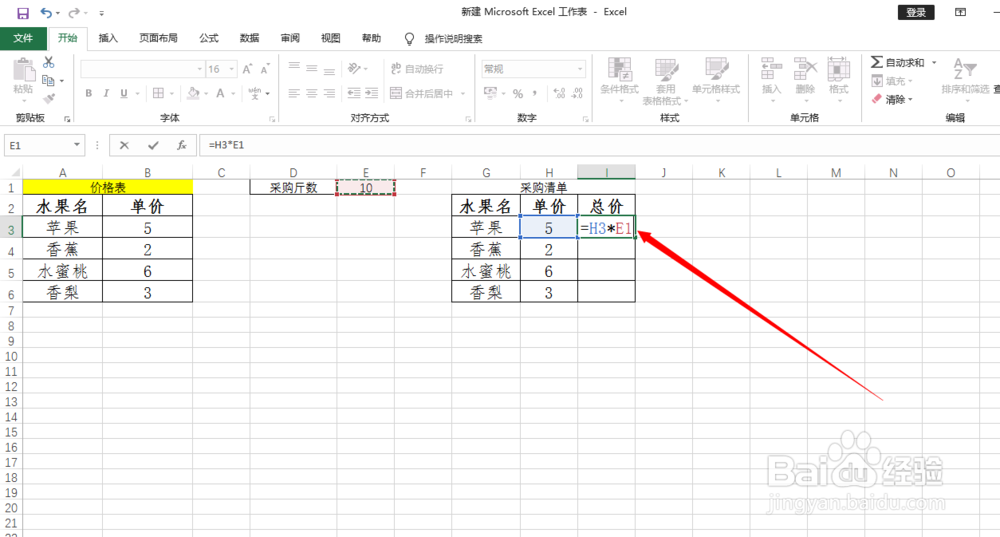Toggle Italic formatting
This screenshot has width=1000, height=537.
(x=106, y=93)
